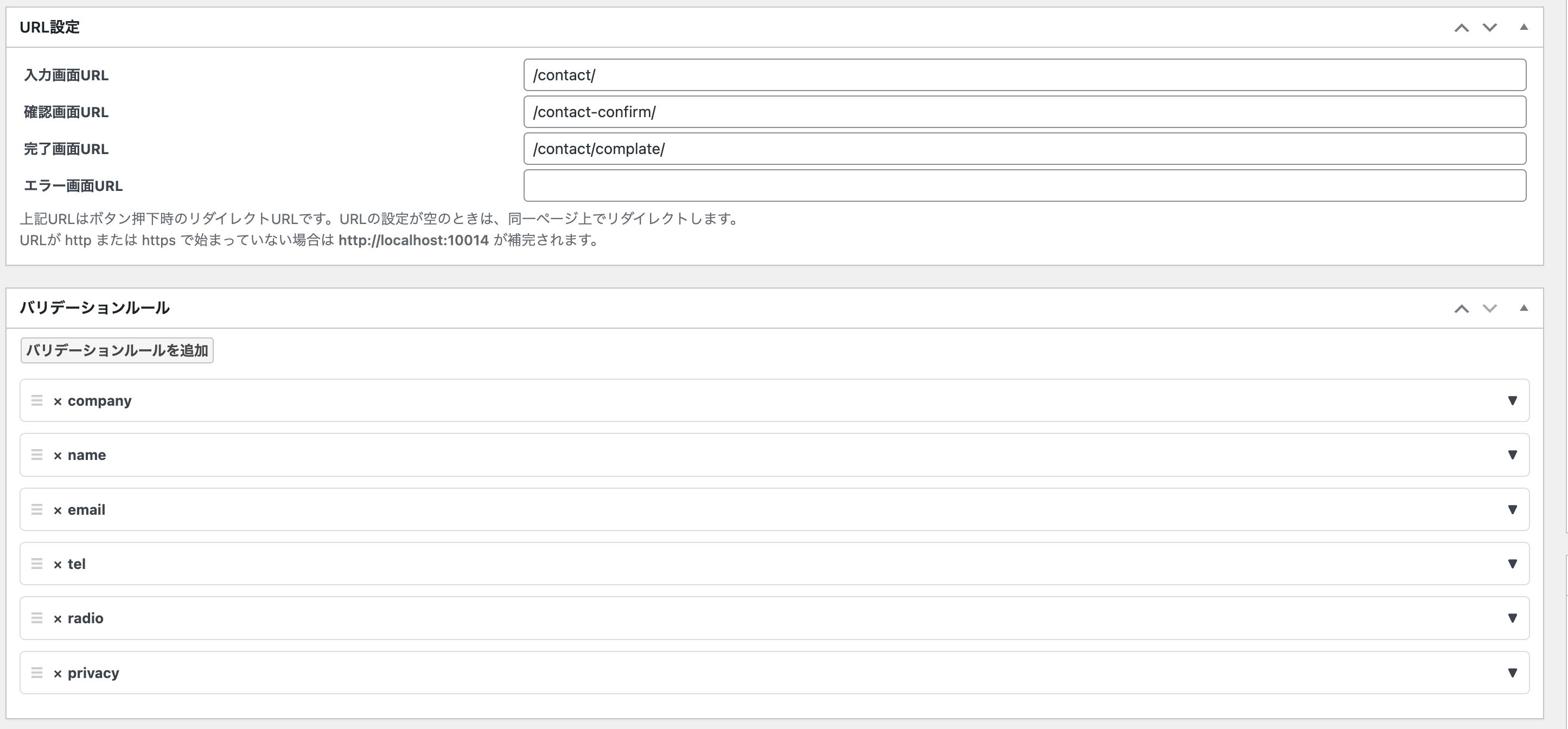
Task: Click drag handle of tel rule
Action: tap(36, 564)
